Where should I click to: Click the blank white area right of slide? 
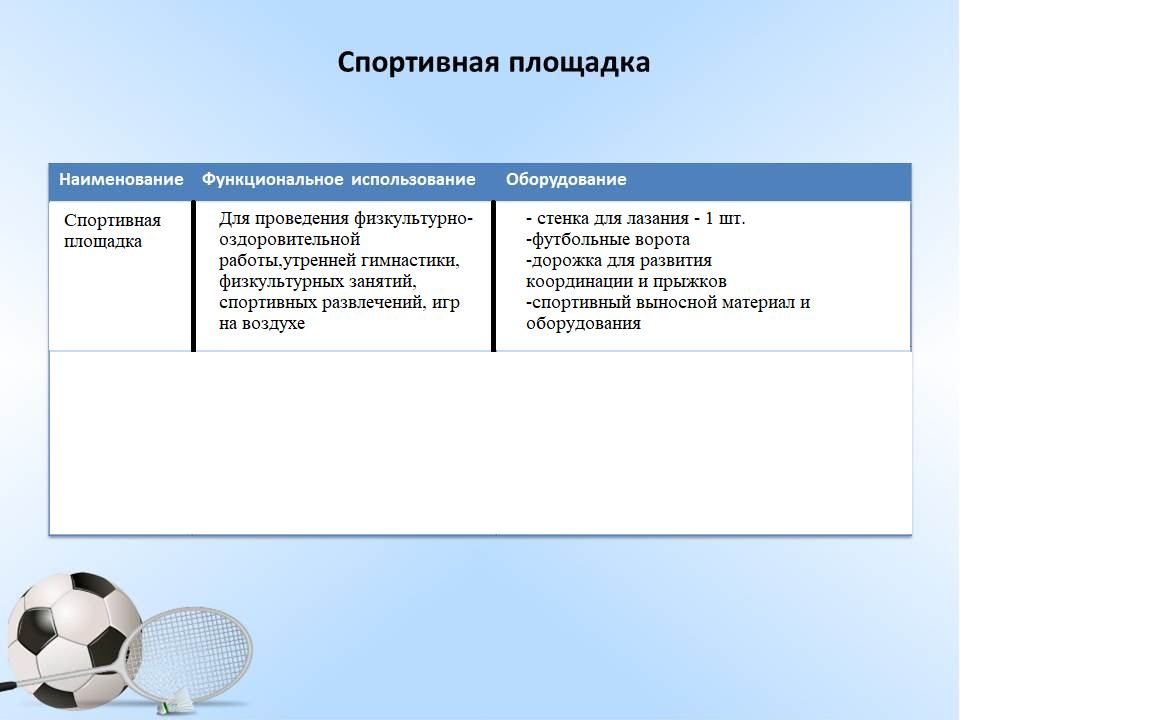[x=1055, y=360]
